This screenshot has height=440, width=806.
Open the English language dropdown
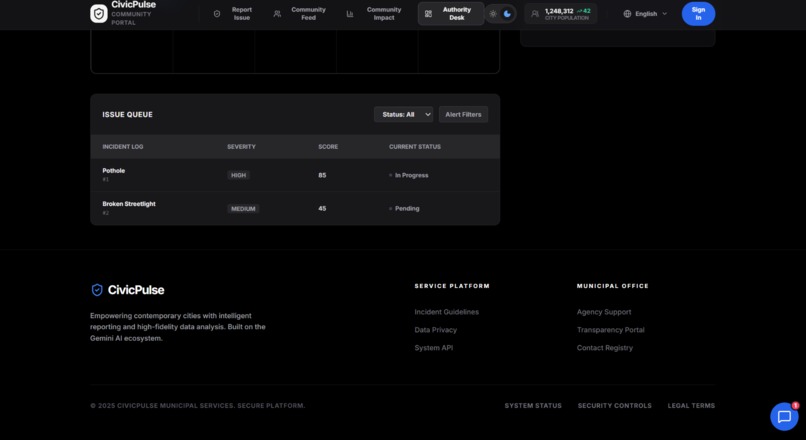pos(646,14)
